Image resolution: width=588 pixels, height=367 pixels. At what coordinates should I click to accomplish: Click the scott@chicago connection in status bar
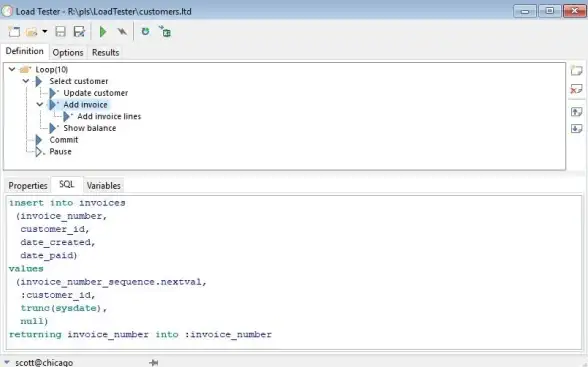click(44, 363)
